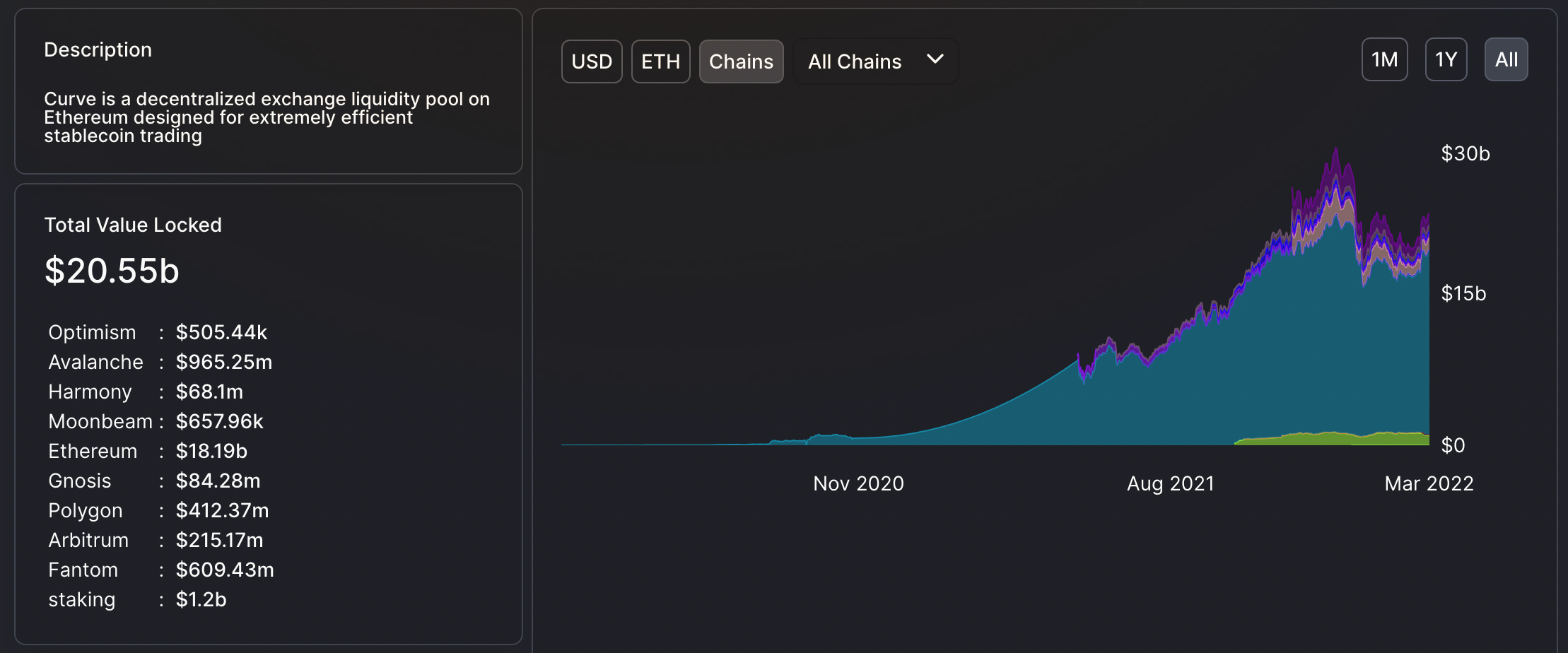Set chart range to 1M

point(1384,59)
